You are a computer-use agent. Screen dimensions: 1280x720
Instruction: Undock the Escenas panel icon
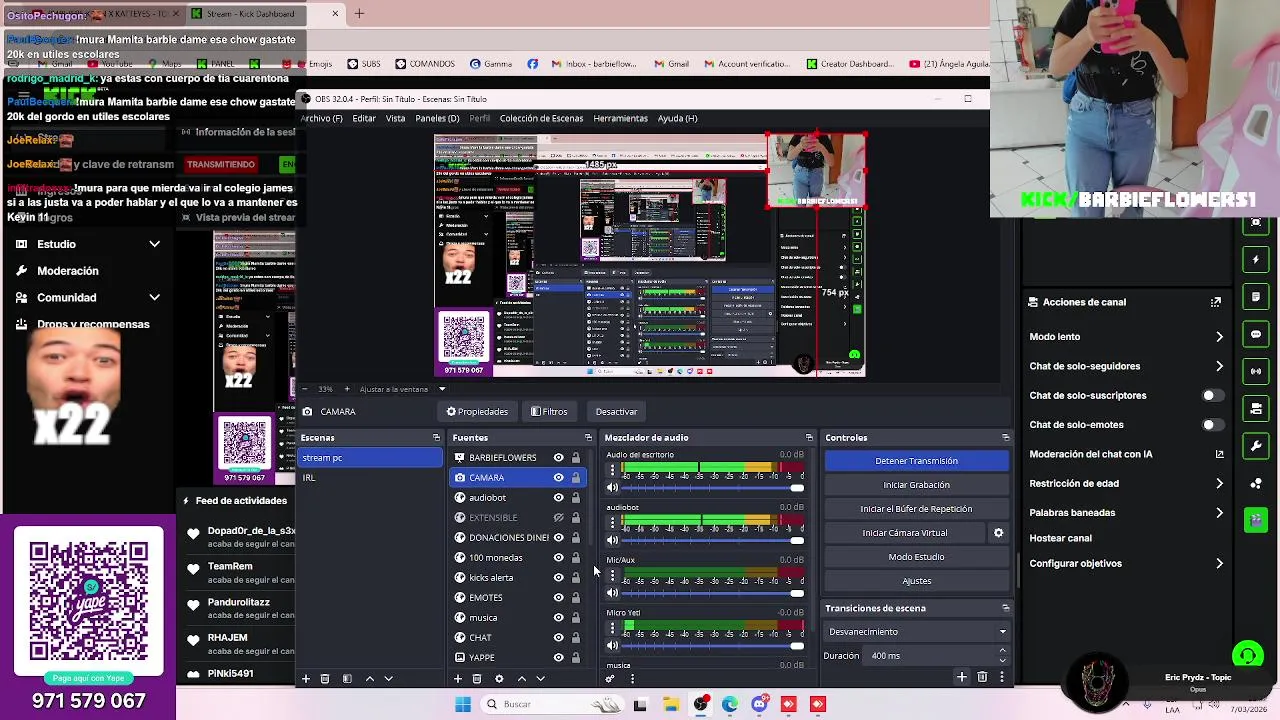point(436,438)
